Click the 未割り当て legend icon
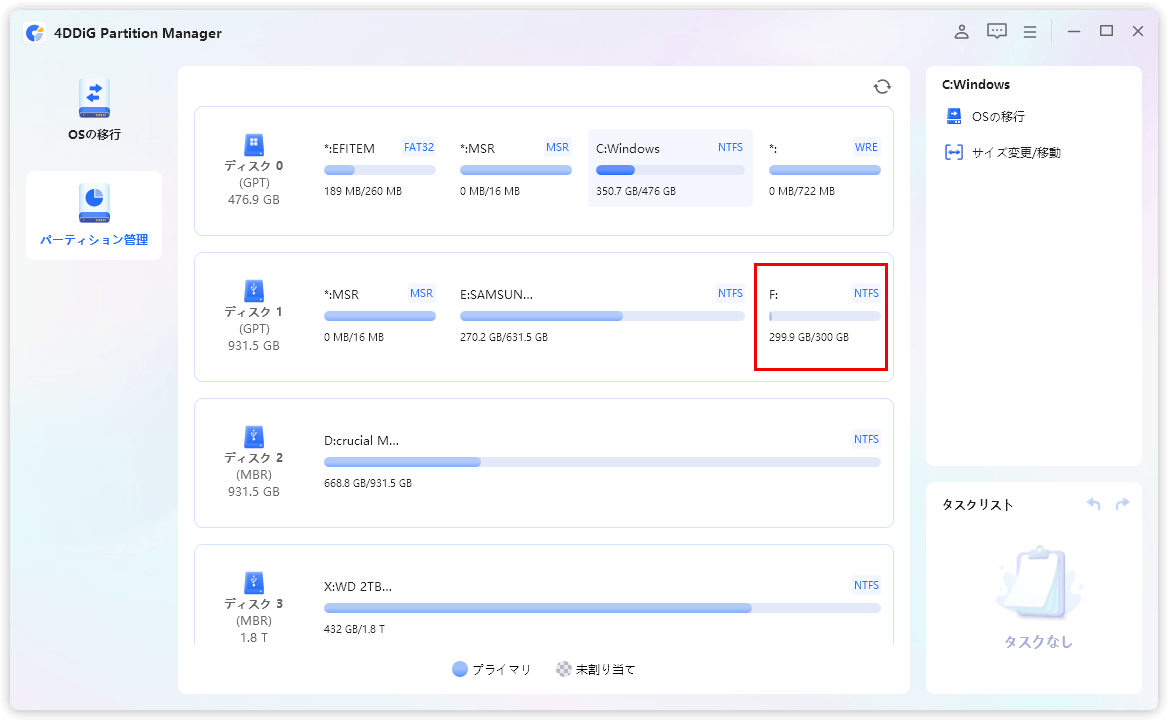The width and height of the screenshot is (1168, 720). click(564, 669)
